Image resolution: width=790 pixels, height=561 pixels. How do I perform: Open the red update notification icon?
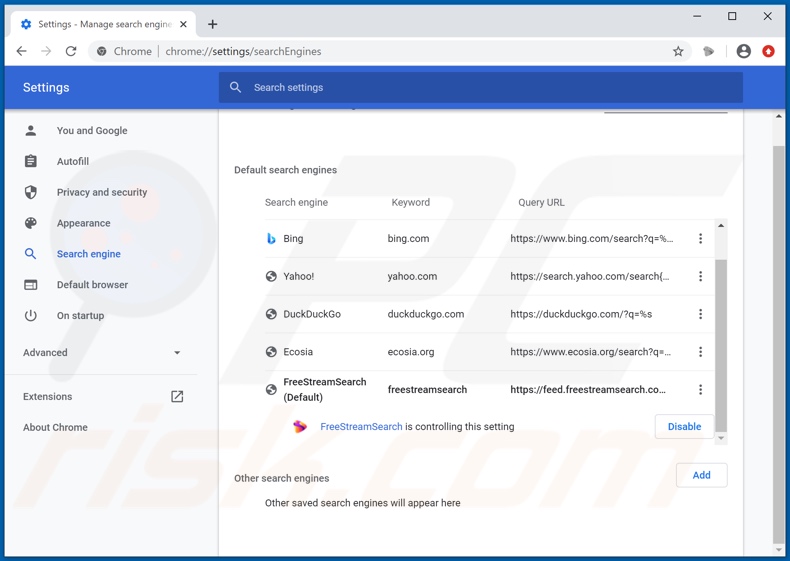pyautogui.click(x=768, y=51)
